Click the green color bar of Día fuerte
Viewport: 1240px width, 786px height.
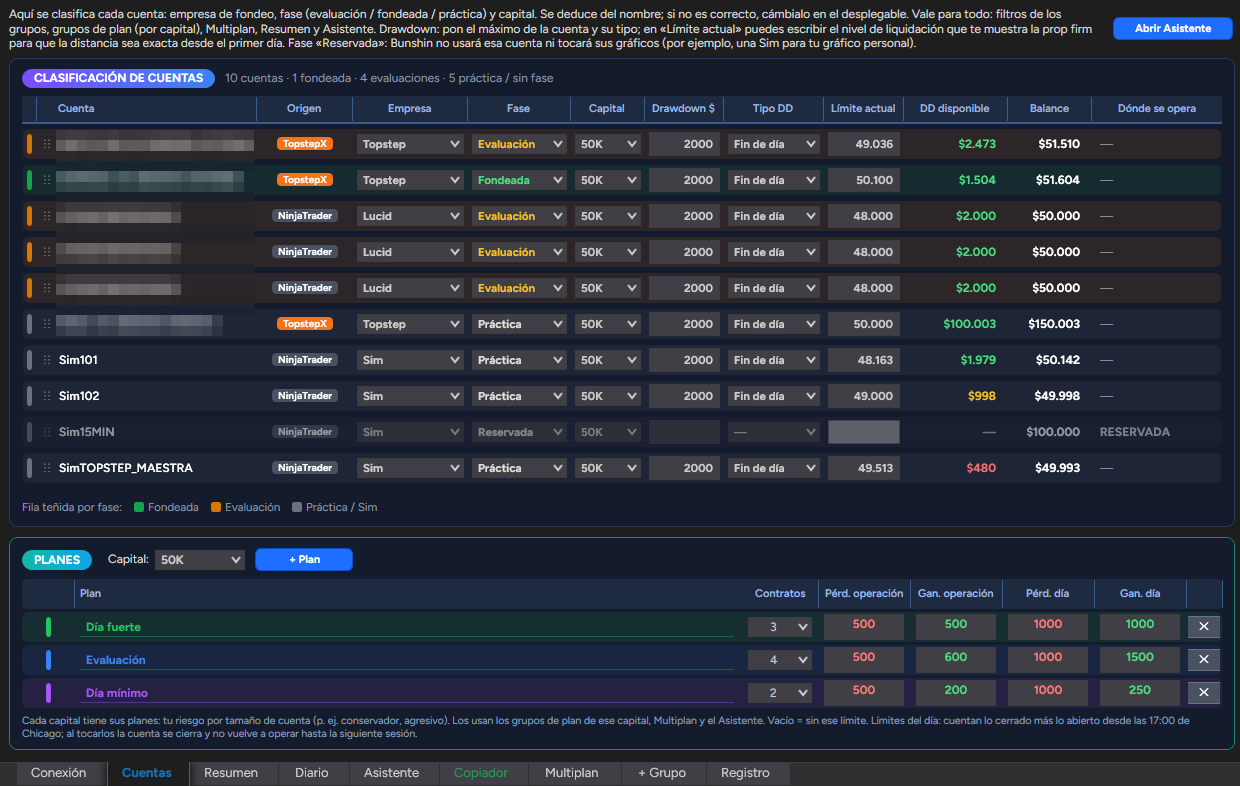(x=48, y=627)
